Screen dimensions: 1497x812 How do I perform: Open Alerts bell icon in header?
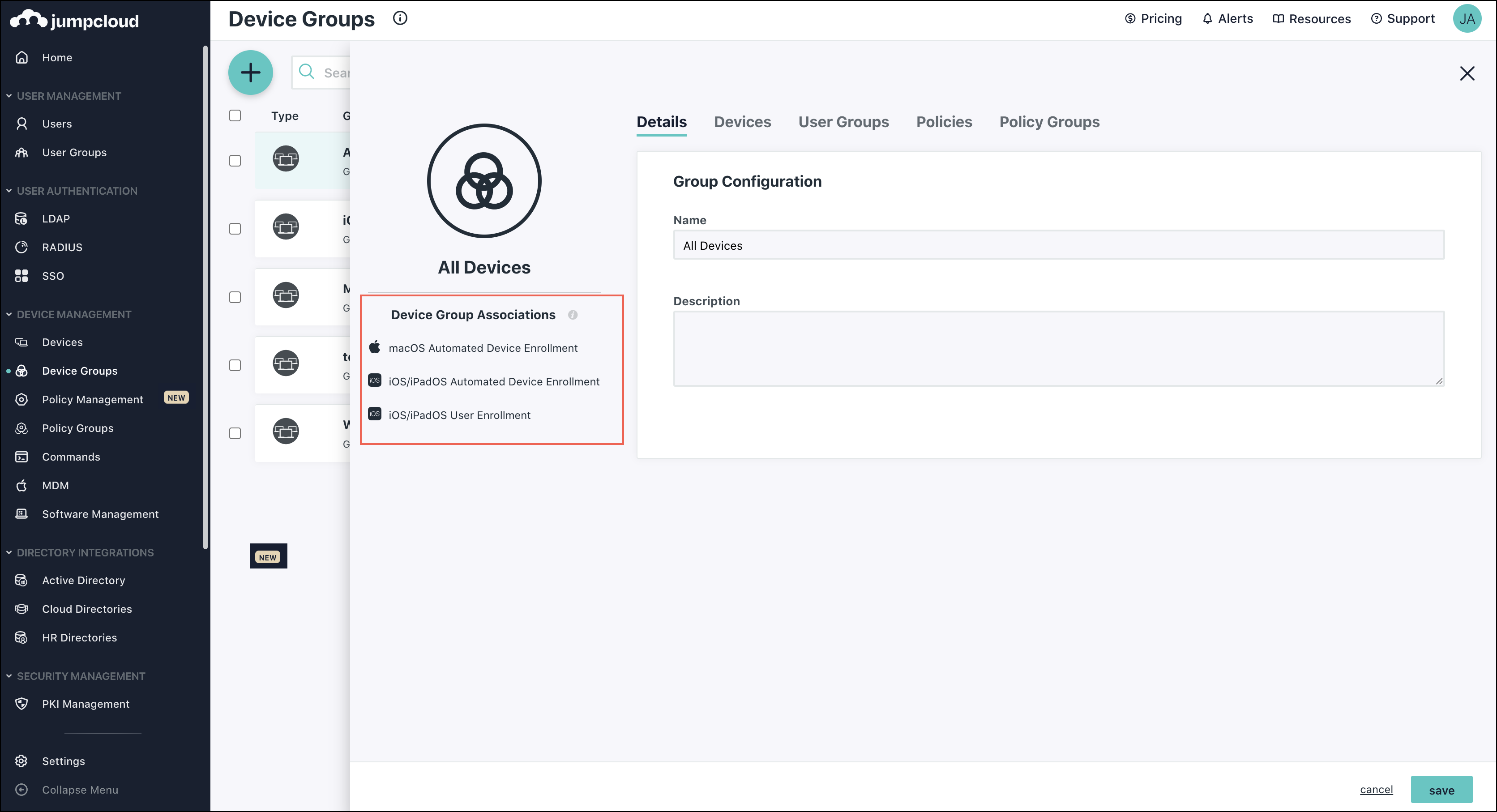[x=1207, y=19]
